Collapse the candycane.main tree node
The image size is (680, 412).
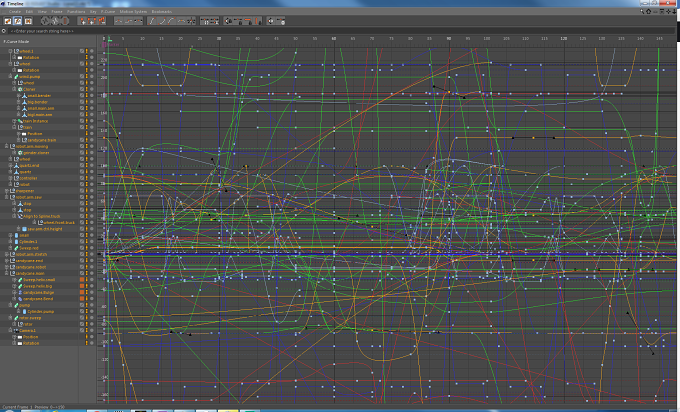pyautogui.click(x=7, y=273)
